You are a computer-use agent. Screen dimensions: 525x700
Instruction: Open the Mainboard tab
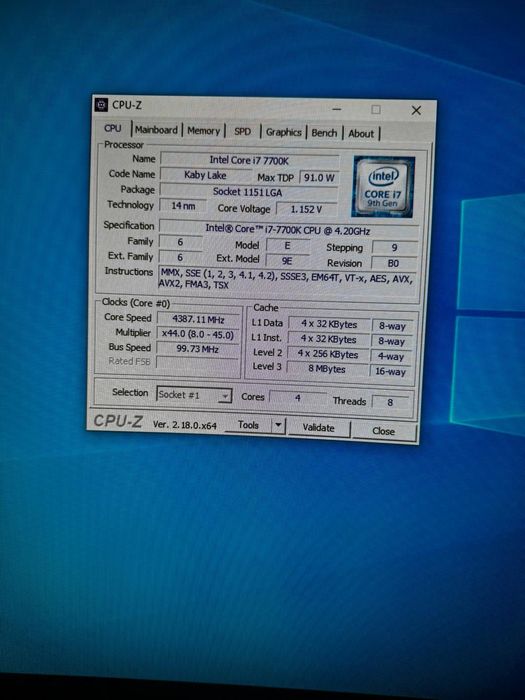pyautogui.click(x=156, y=130)
